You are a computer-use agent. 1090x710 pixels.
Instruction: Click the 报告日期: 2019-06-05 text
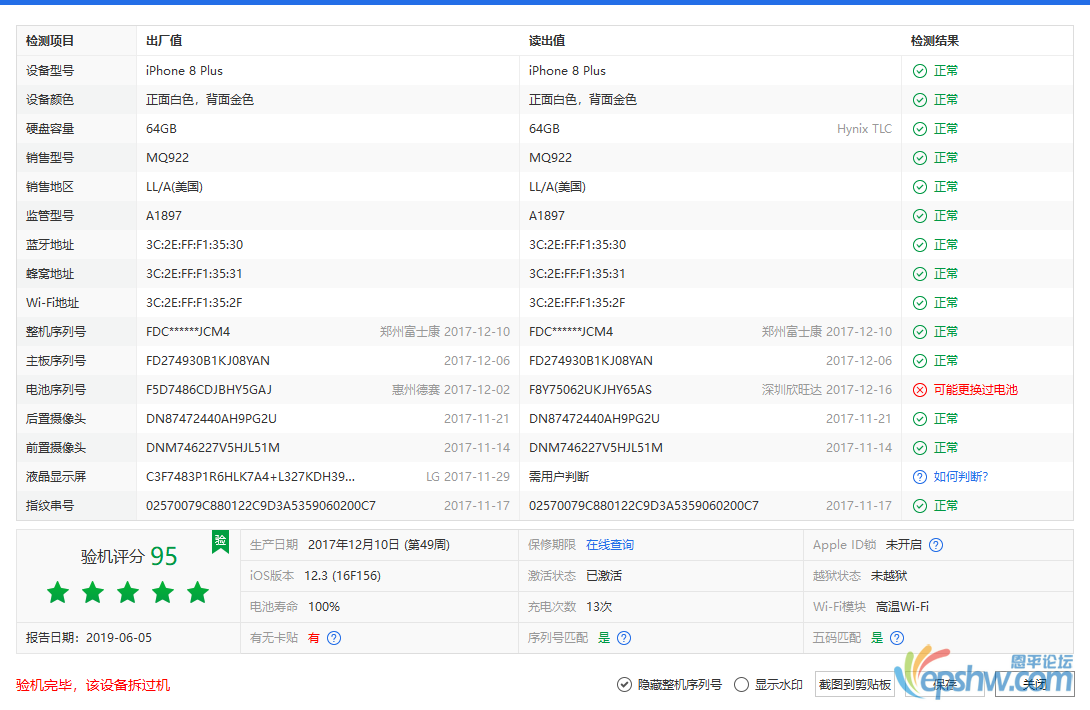89,638
